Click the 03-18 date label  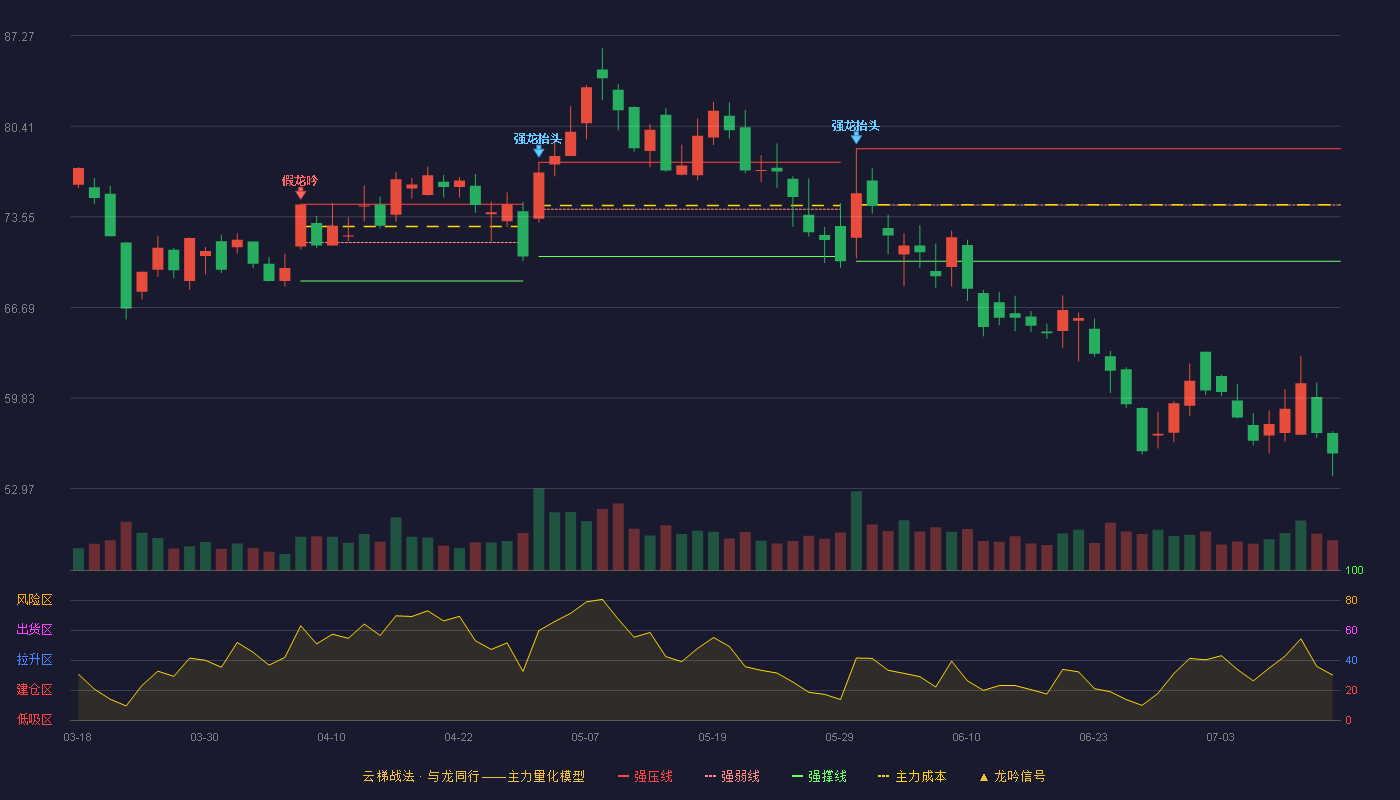click(x=77, y=737)
